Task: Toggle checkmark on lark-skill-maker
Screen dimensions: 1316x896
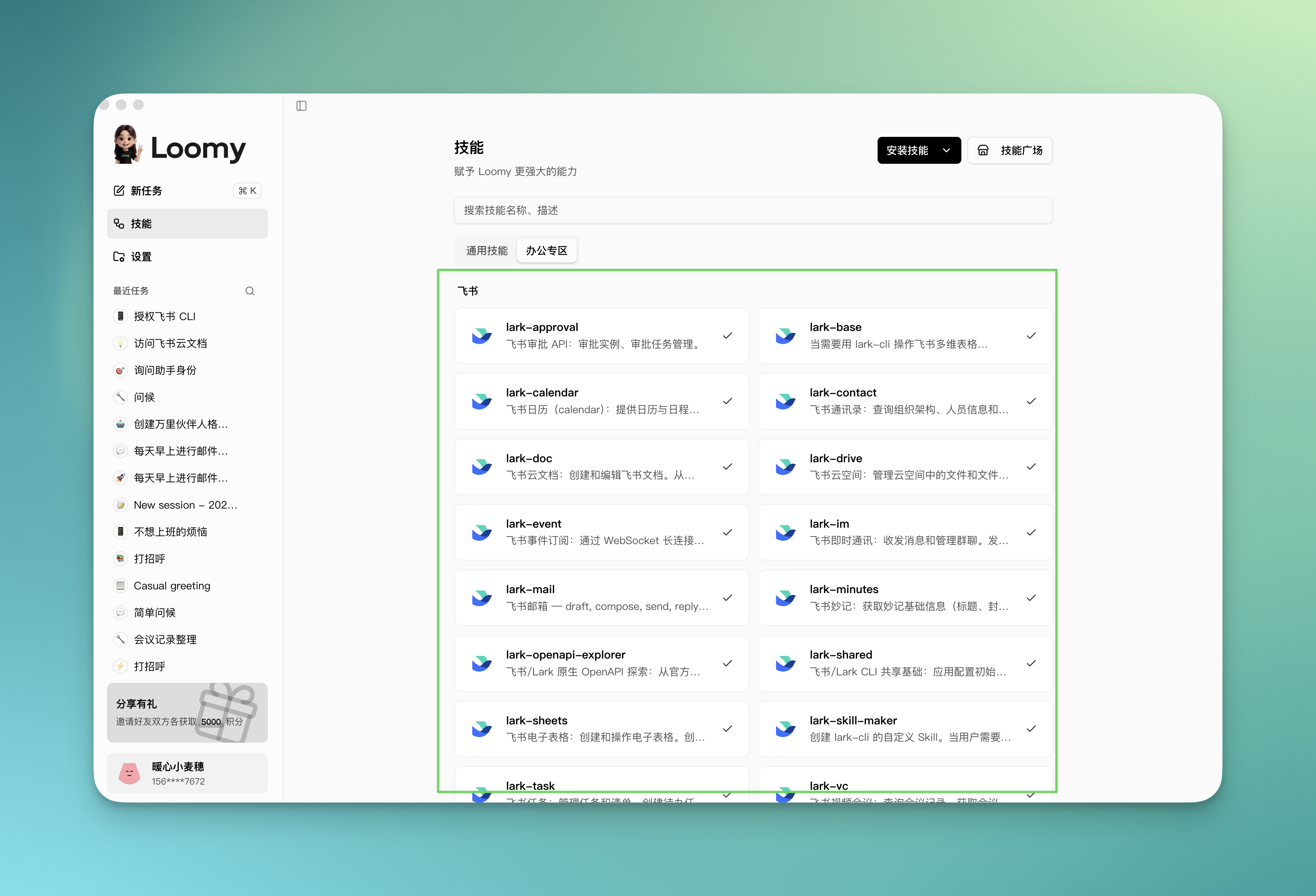Action: 1031,729
